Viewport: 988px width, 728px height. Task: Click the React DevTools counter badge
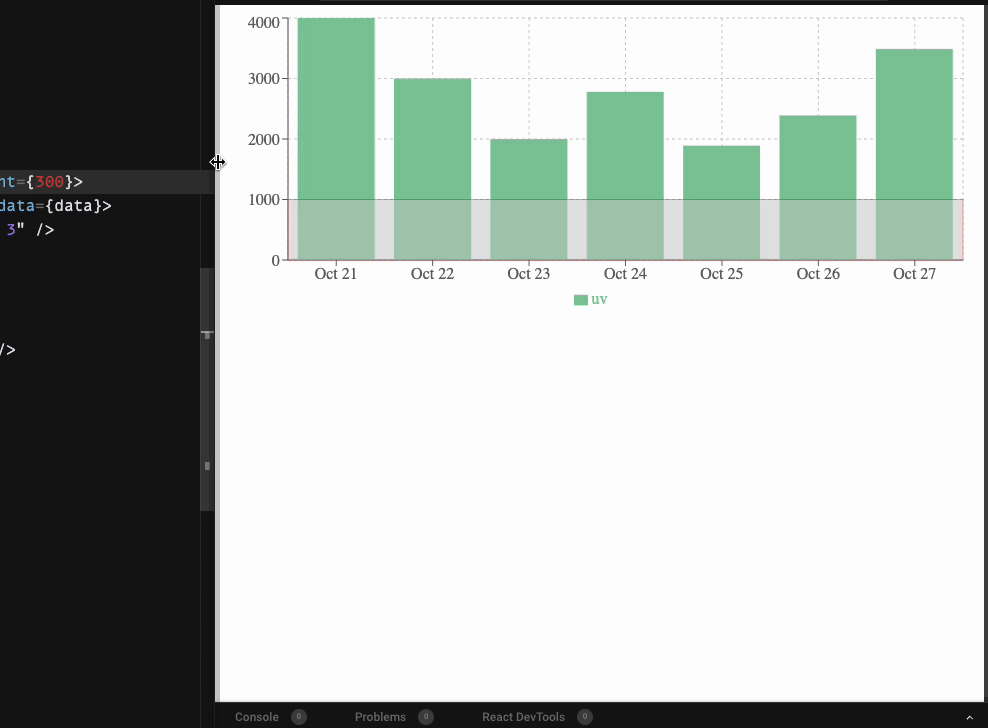point(584,716)
